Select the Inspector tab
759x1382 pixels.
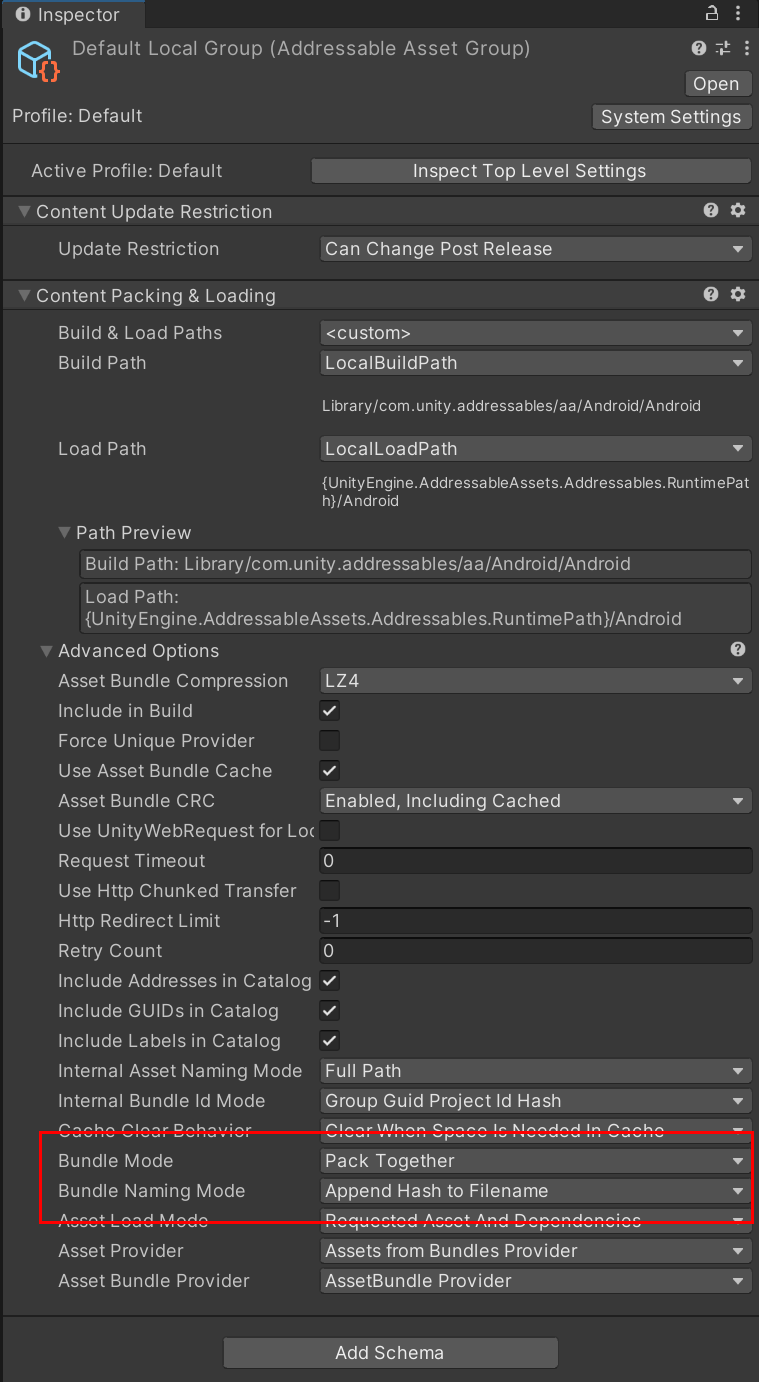pos(72,15)
